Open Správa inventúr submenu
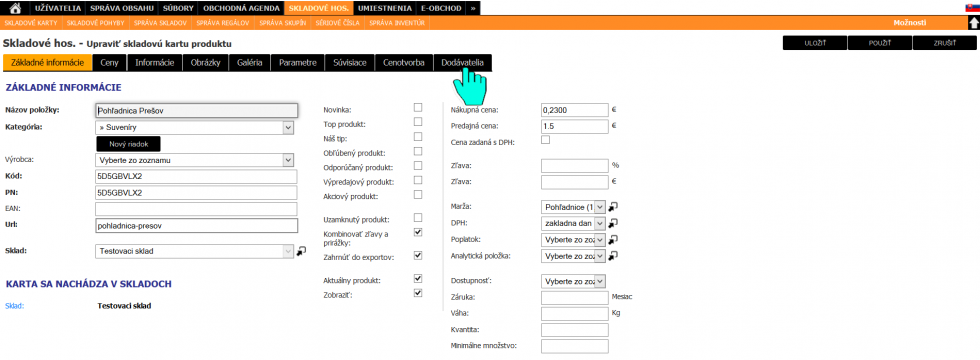The height and width of the screenshot is (360, 980). [398, 23]
